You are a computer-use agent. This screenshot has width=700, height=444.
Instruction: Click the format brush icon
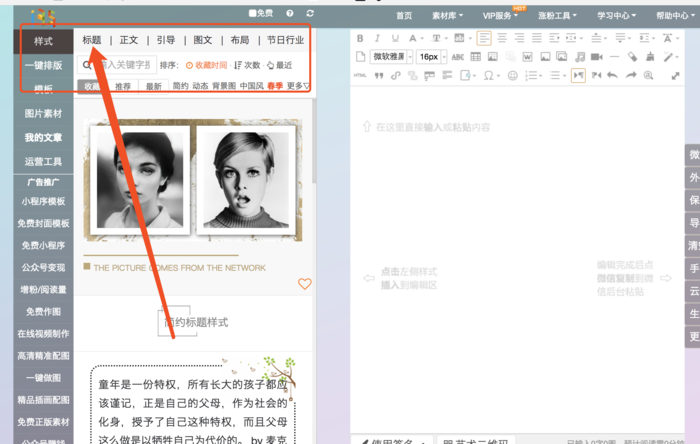(650, 57)
